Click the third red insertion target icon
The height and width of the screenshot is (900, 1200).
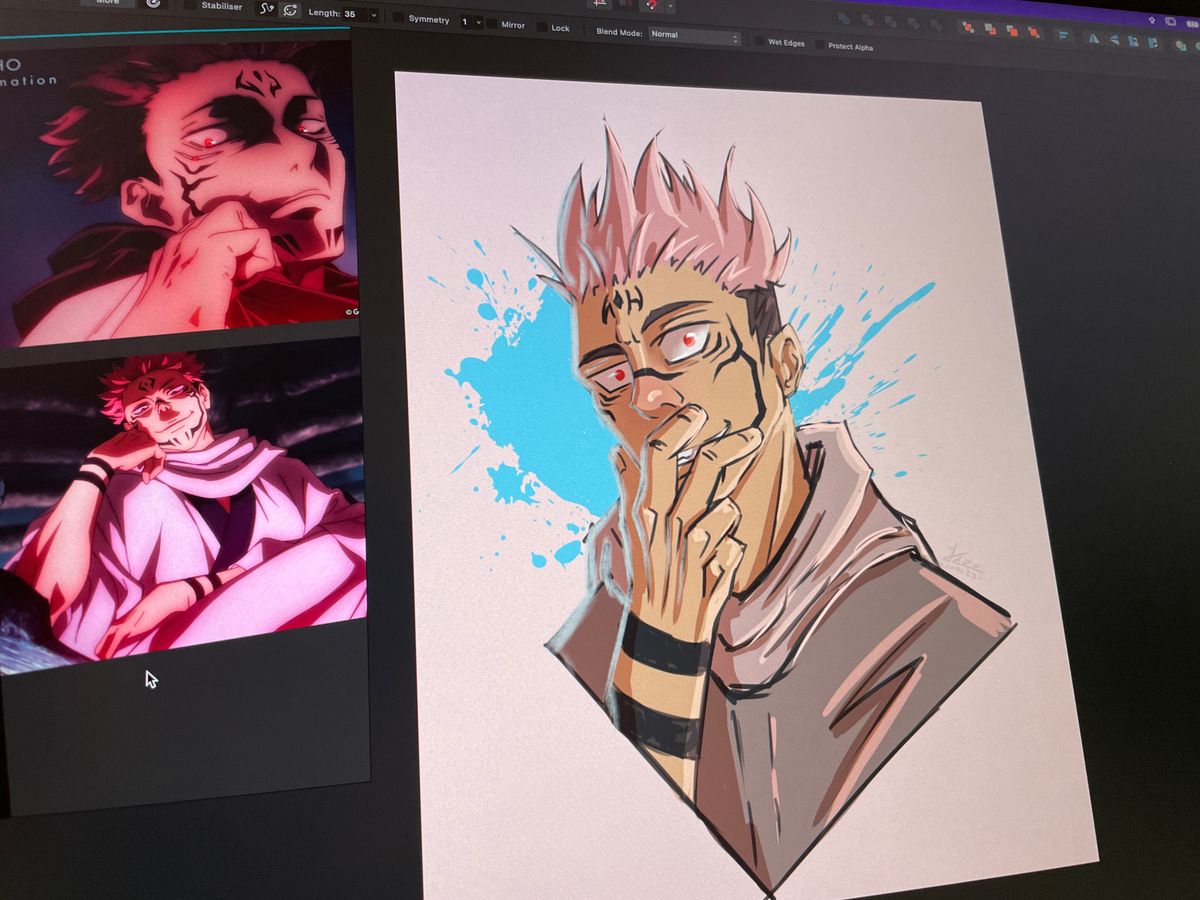point(1011,31)
